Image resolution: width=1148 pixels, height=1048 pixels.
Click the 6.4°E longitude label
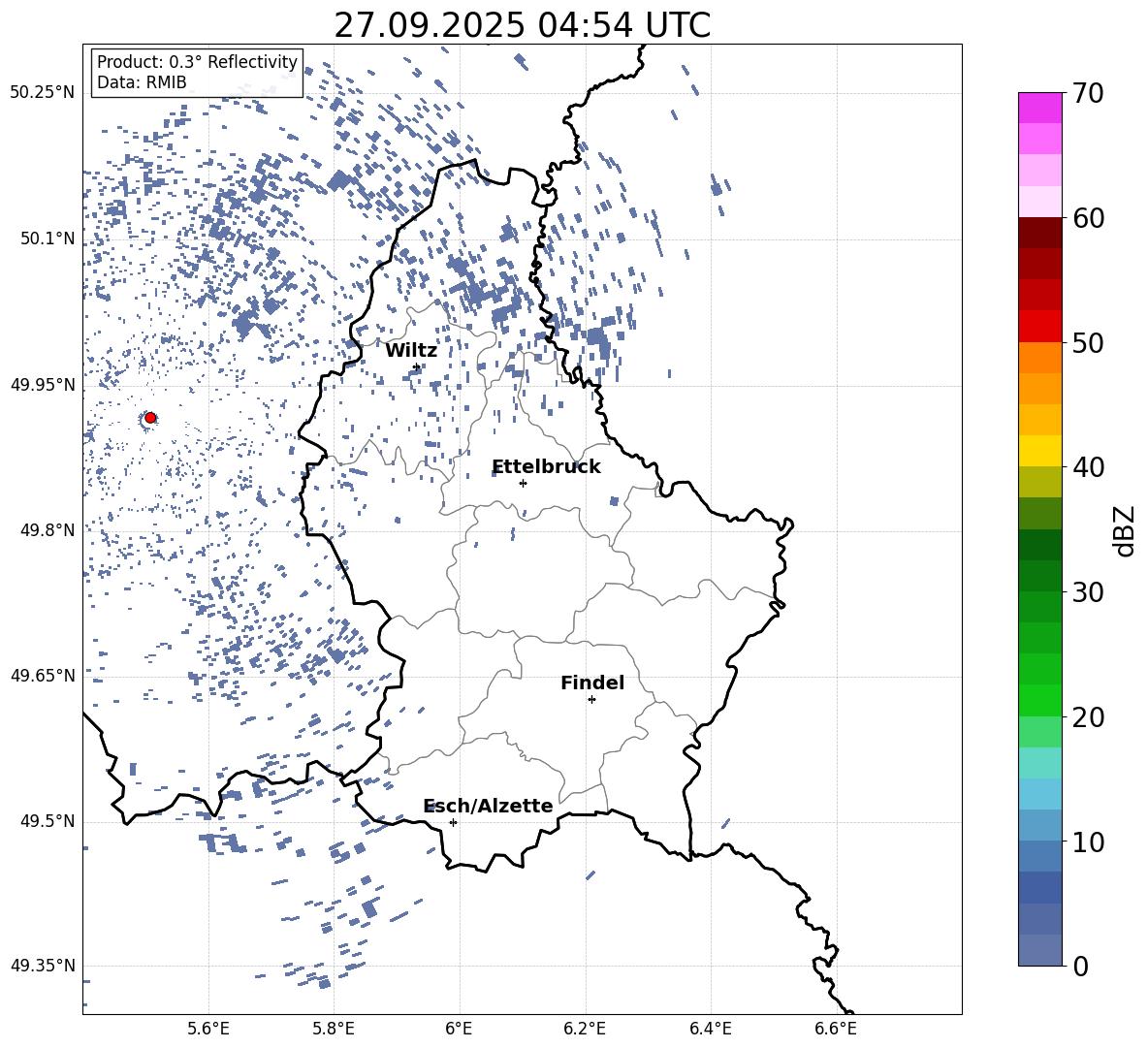pos(710,1029)
